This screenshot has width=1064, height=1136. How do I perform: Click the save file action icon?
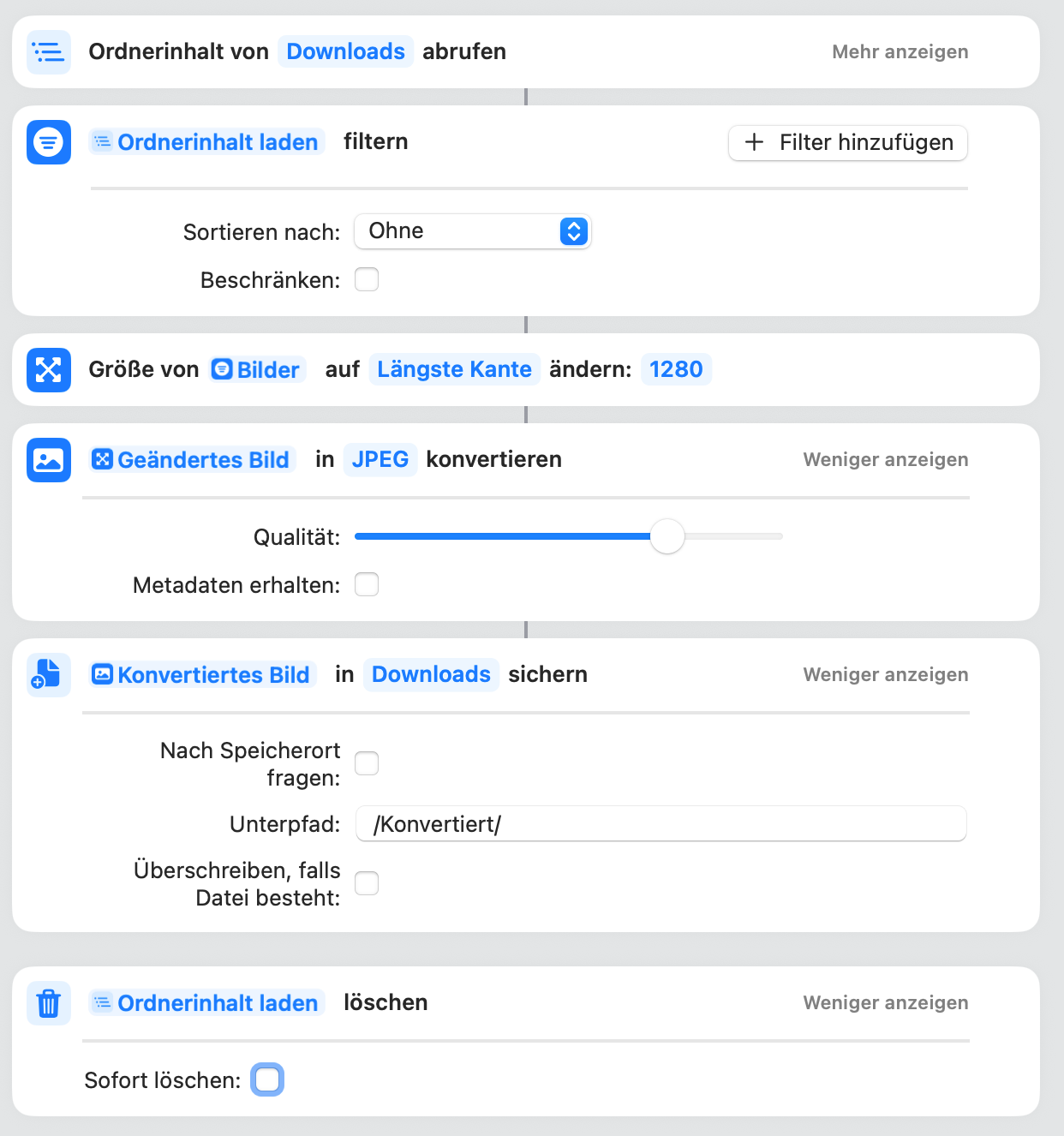pyautogui.click(x=49, y=675)
